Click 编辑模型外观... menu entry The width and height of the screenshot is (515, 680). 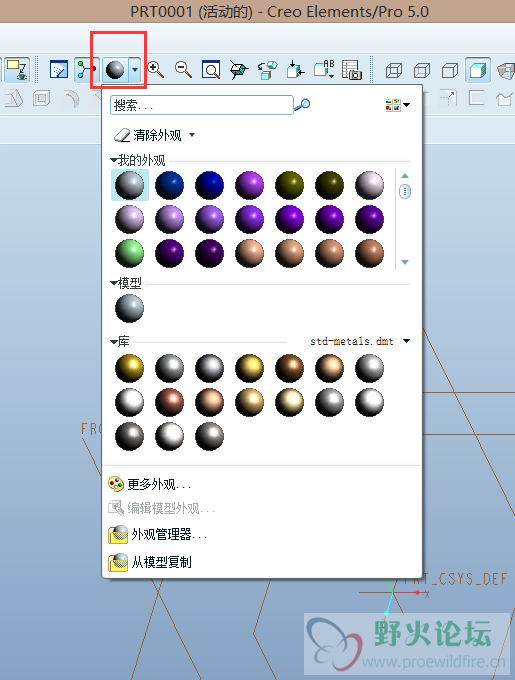coord(161,508)
